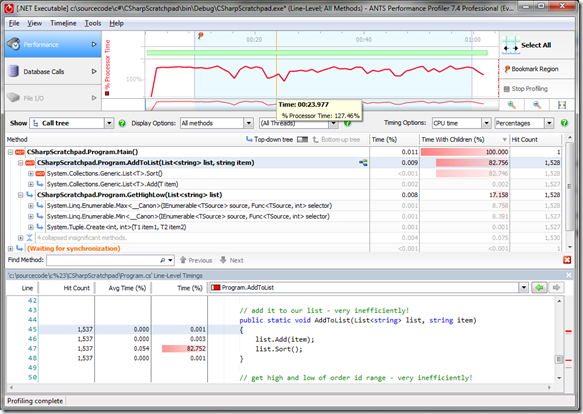Click green help icon next to Call tree
583x414 pixels.
click(x=122, y=123)
